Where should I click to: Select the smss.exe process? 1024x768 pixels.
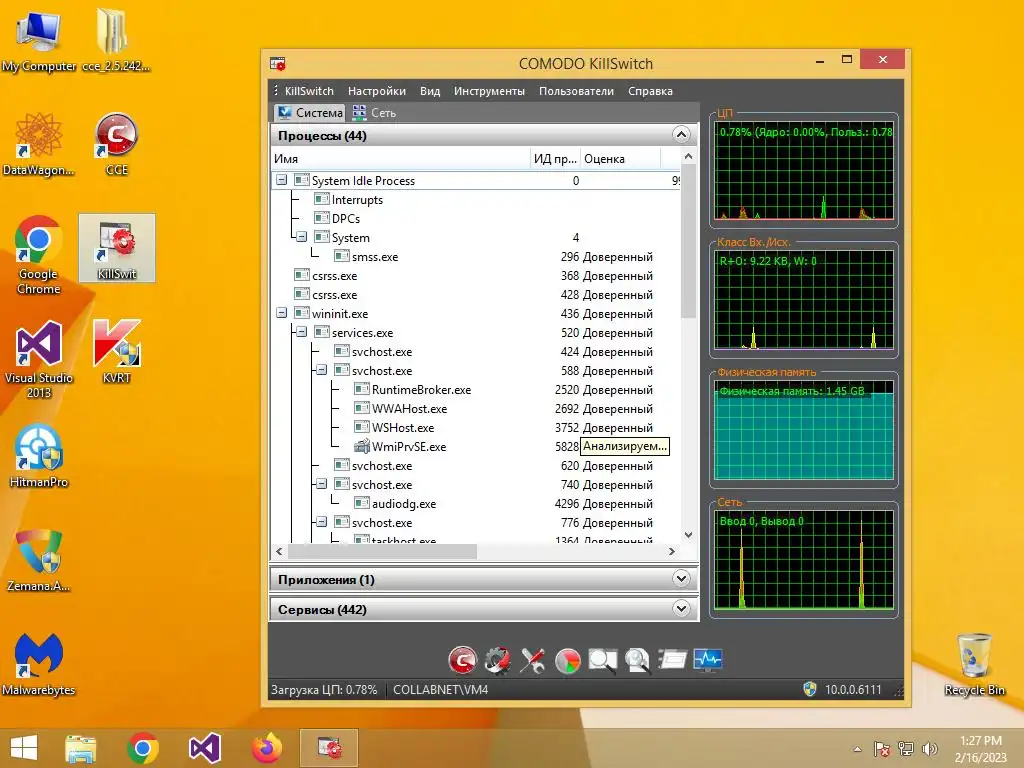[475, 257]
